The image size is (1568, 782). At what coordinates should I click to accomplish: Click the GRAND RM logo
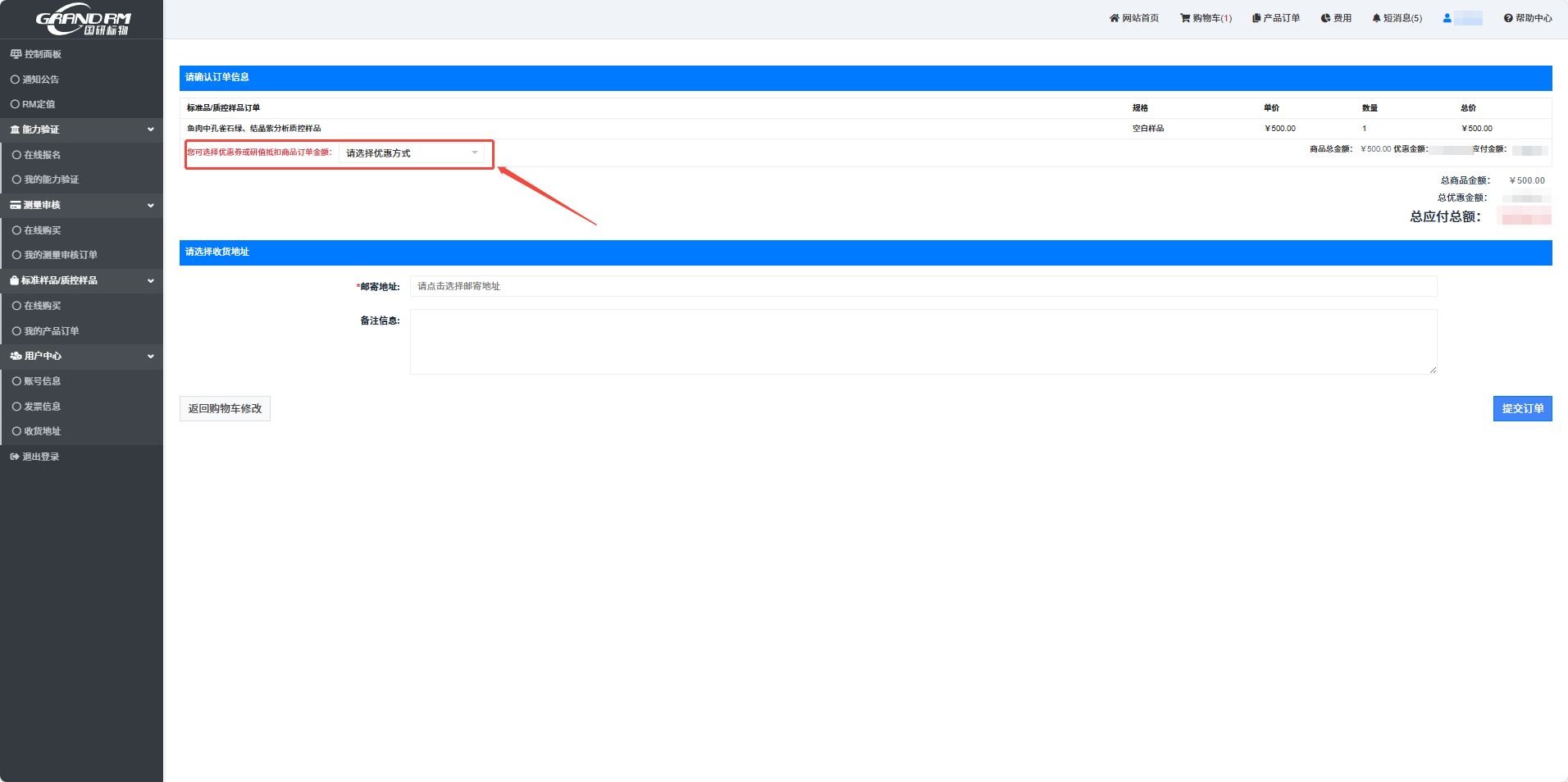click(83, 20)
